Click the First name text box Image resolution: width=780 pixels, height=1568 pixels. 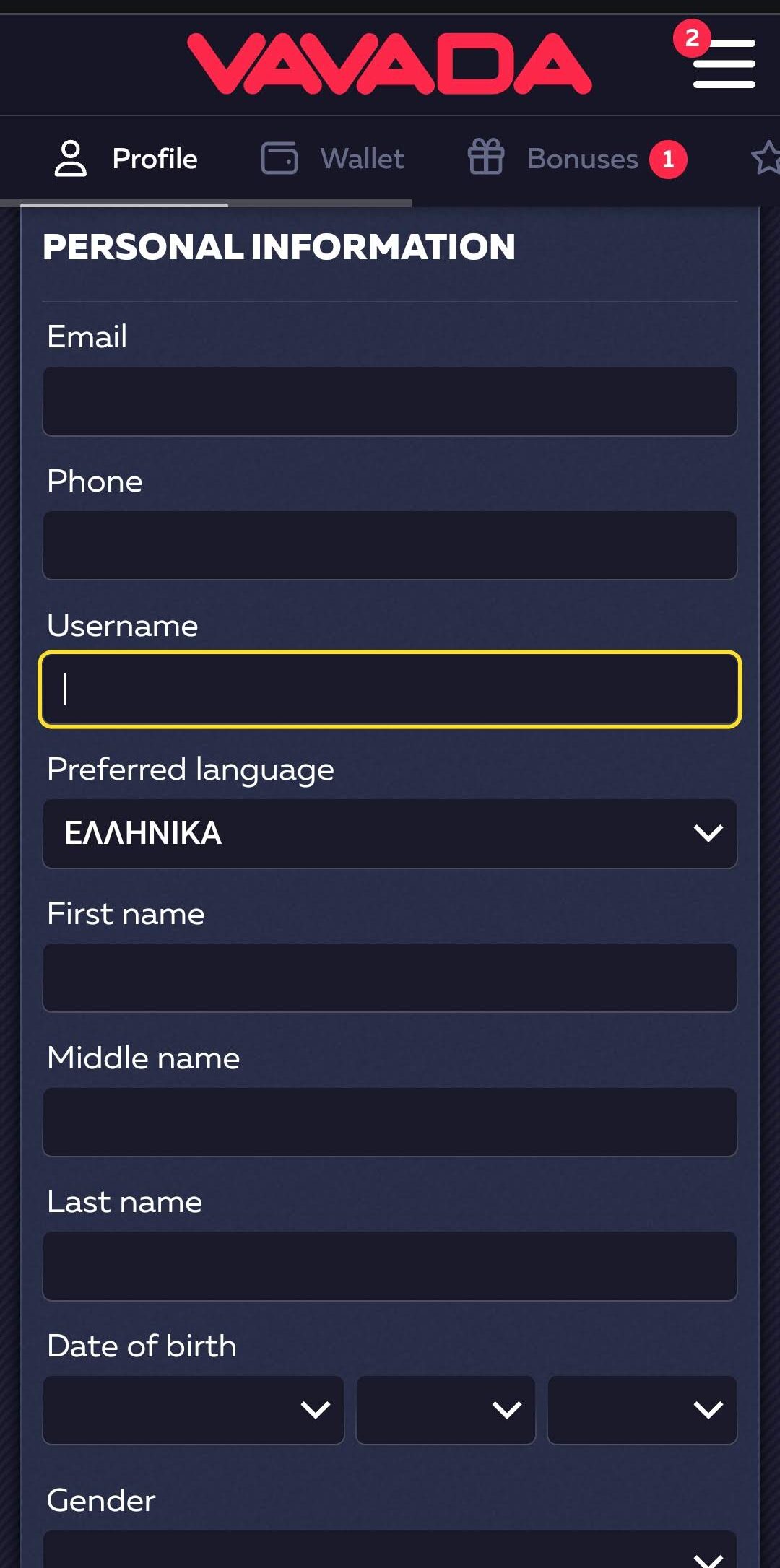coord(390,977)
